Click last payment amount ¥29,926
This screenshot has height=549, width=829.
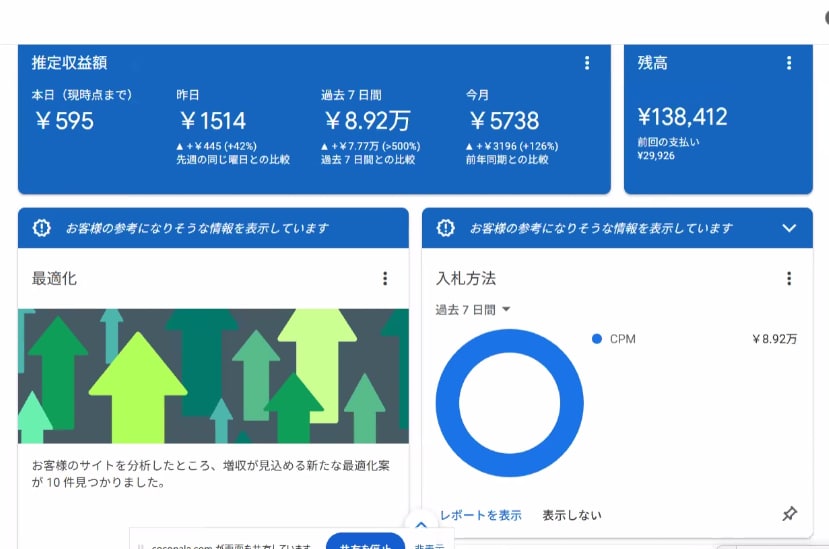pos(656,155)
